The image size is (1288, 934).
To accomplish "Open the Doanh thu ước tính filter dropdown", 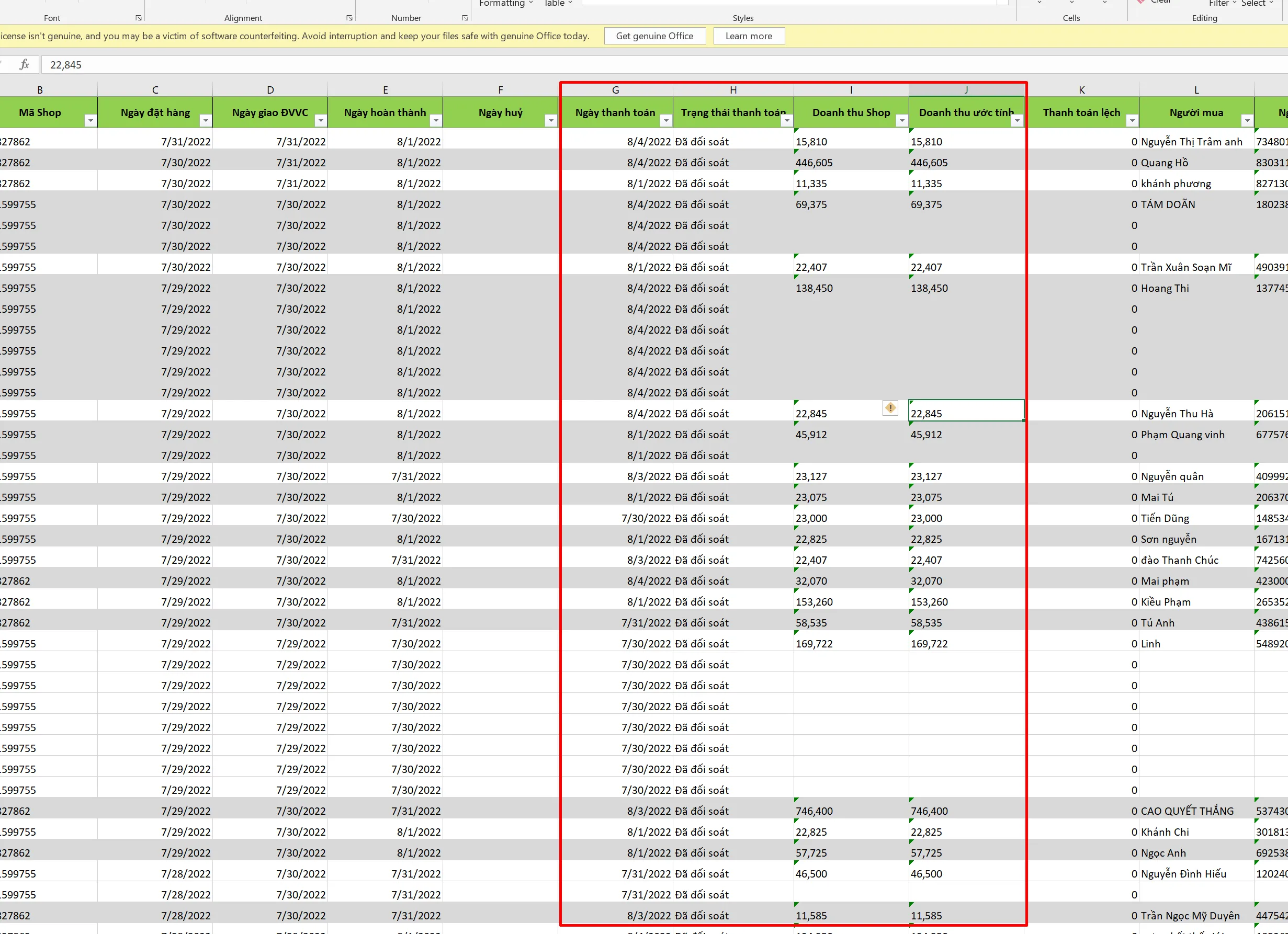I will (1017, 120).
